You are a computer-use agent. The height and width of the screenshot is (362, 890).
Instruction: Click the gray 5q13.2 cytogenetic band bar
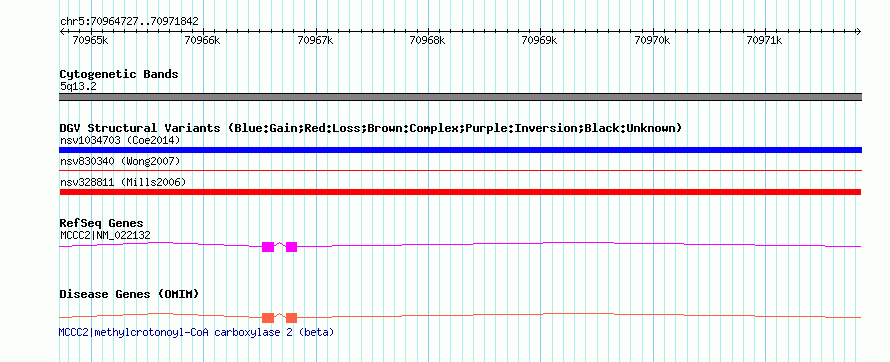coord(460,97)
